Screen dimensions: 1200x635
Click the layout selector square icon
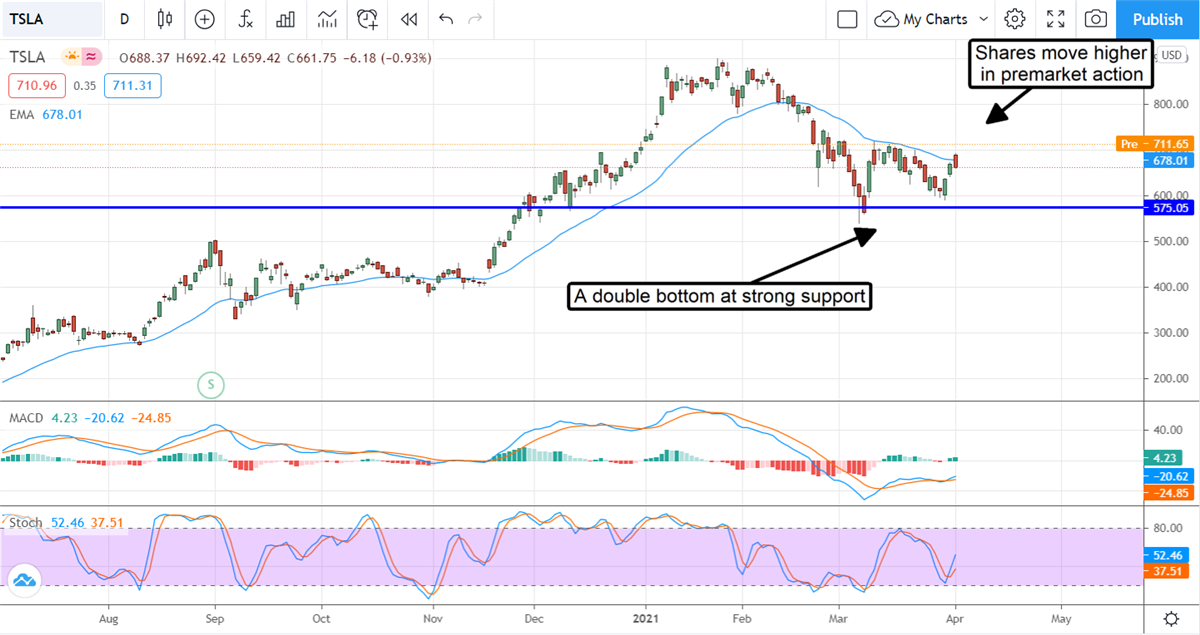[847, 19]
